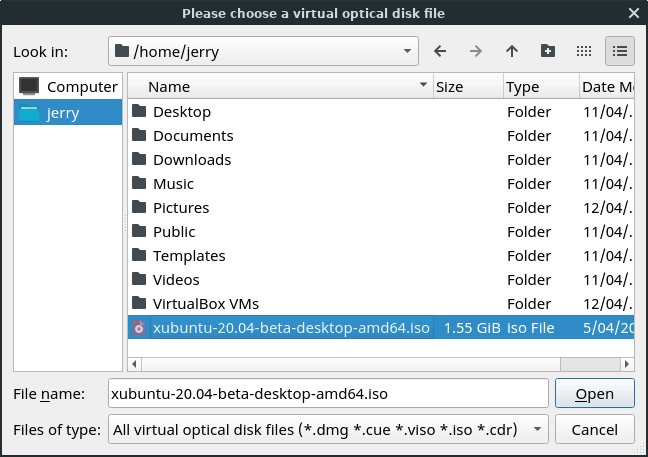Switch to icon list view mode
Screen dimensions: 648x457
coord(584,51)
